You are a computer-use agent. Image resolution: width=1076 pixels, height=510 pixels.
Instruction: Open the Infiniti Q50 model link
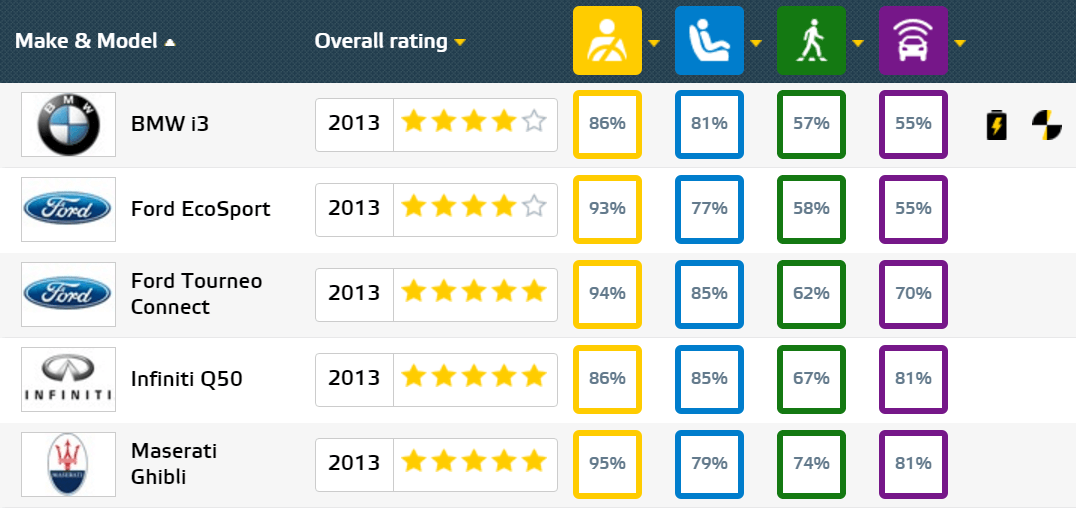click(187, 379)
